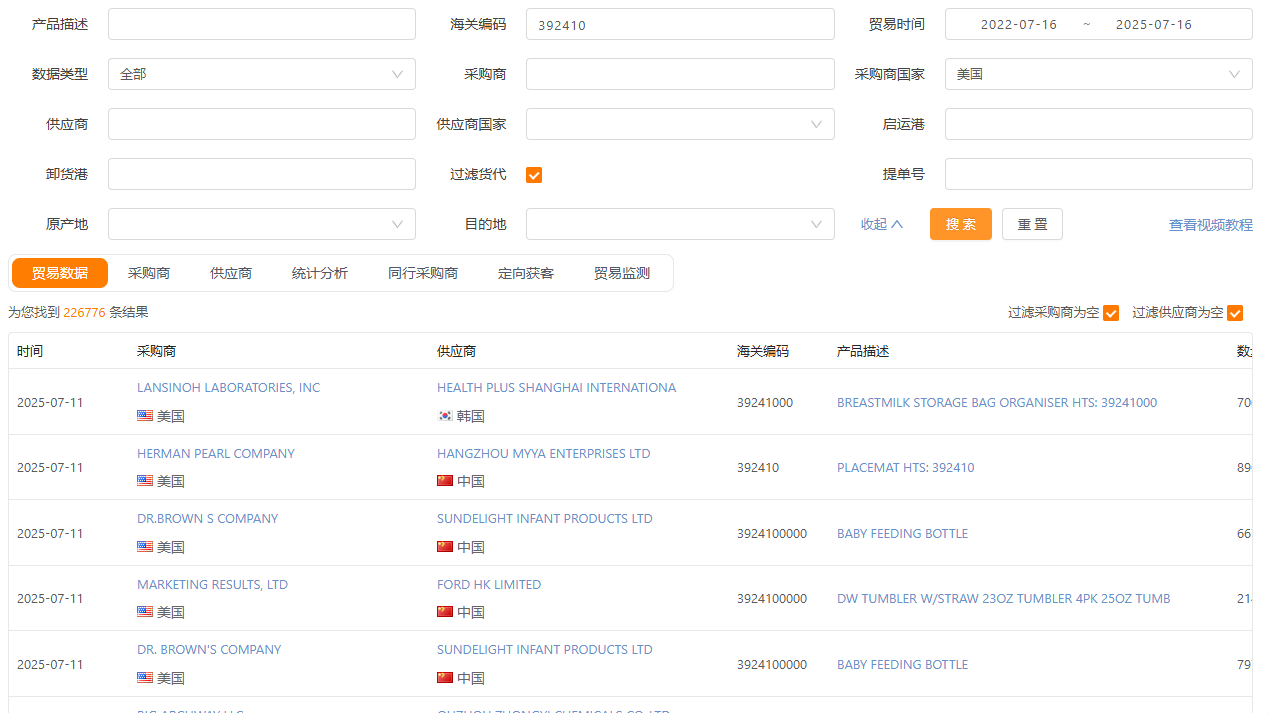Open the 贸易监测 tab
1268x713 pixels.
[622, 273]
